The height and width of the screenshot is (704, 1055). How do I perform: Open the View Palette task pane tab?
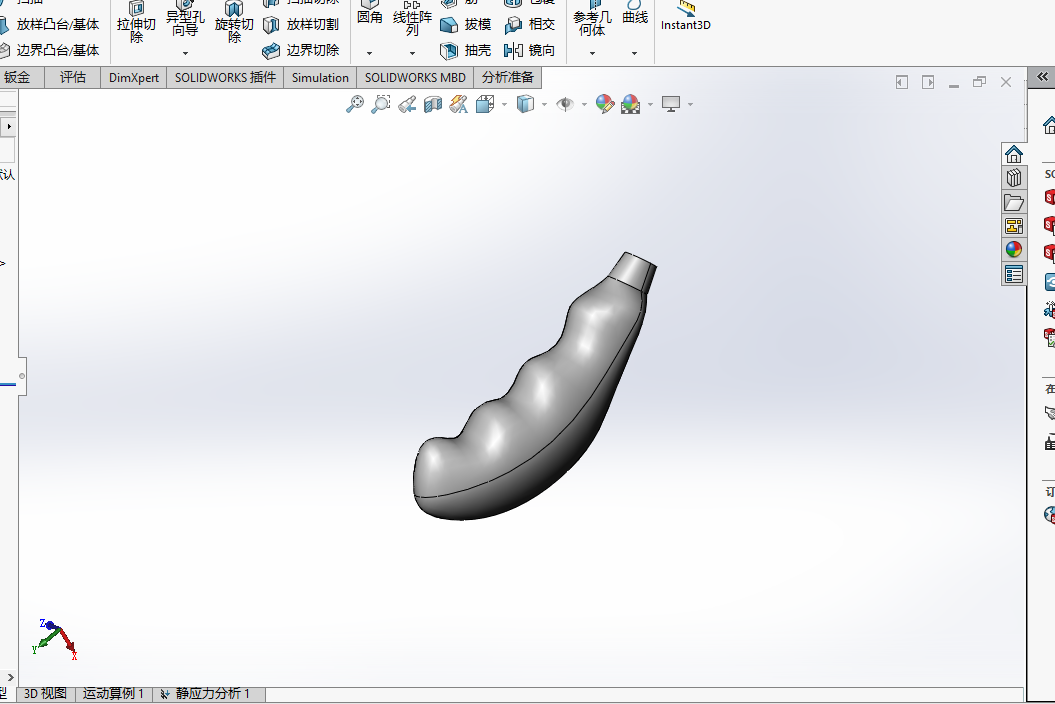coord(1014,226)
